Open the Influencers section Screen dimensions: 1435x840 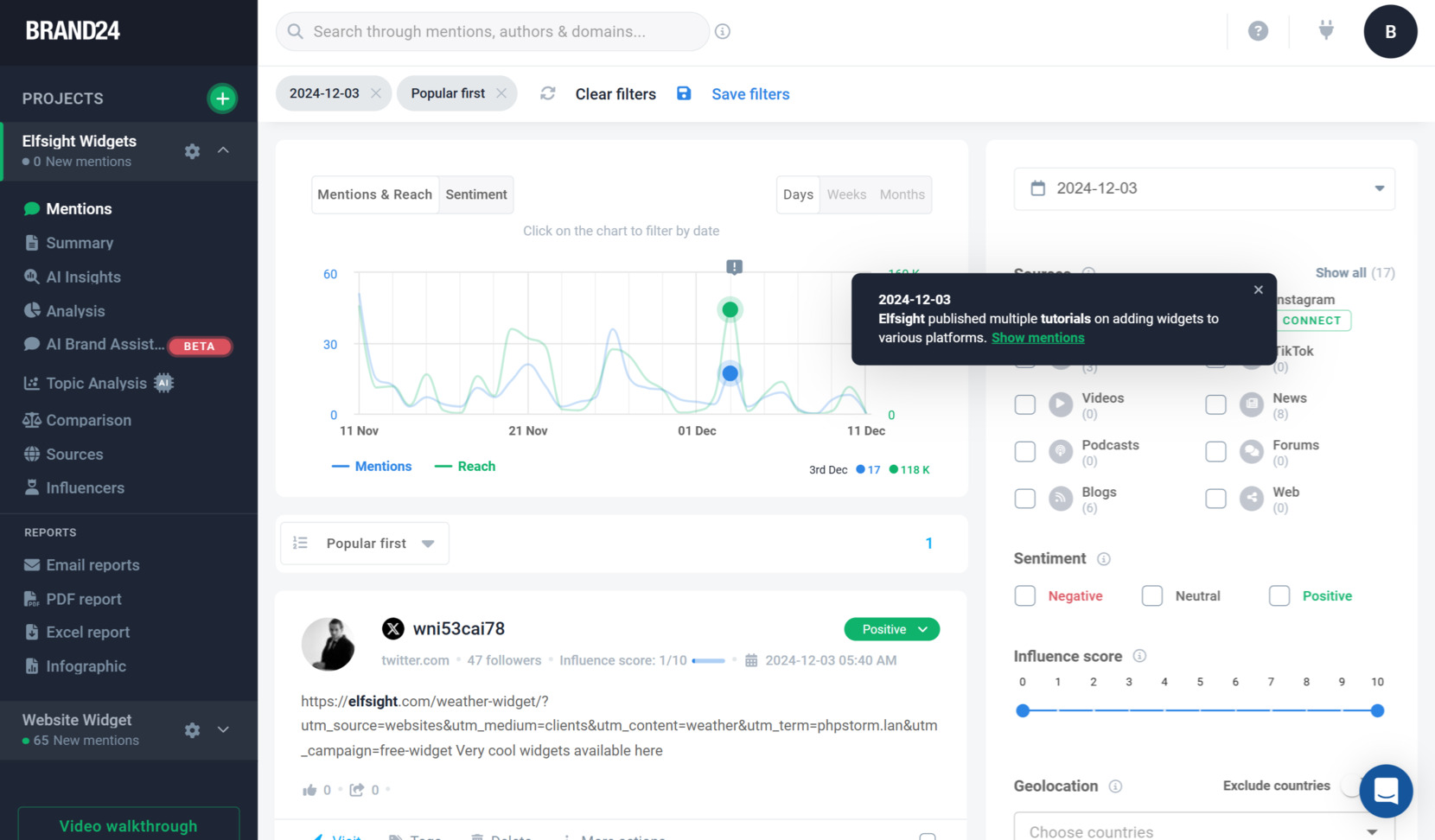(84, 487)
